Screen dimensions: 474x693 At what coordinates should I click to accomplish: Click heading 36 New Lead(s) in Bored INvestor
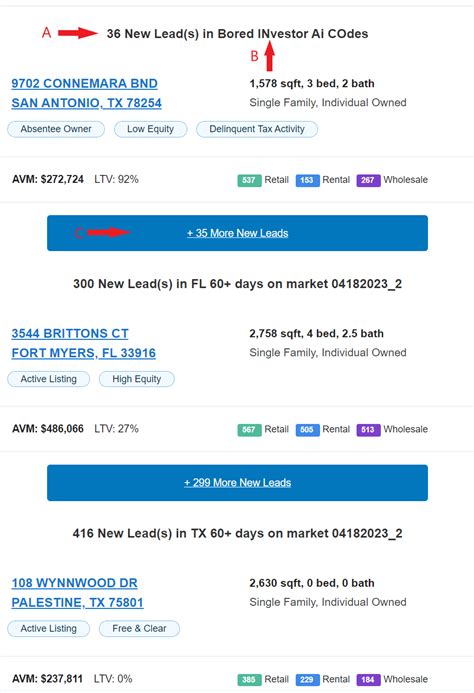tap(237, 34)
